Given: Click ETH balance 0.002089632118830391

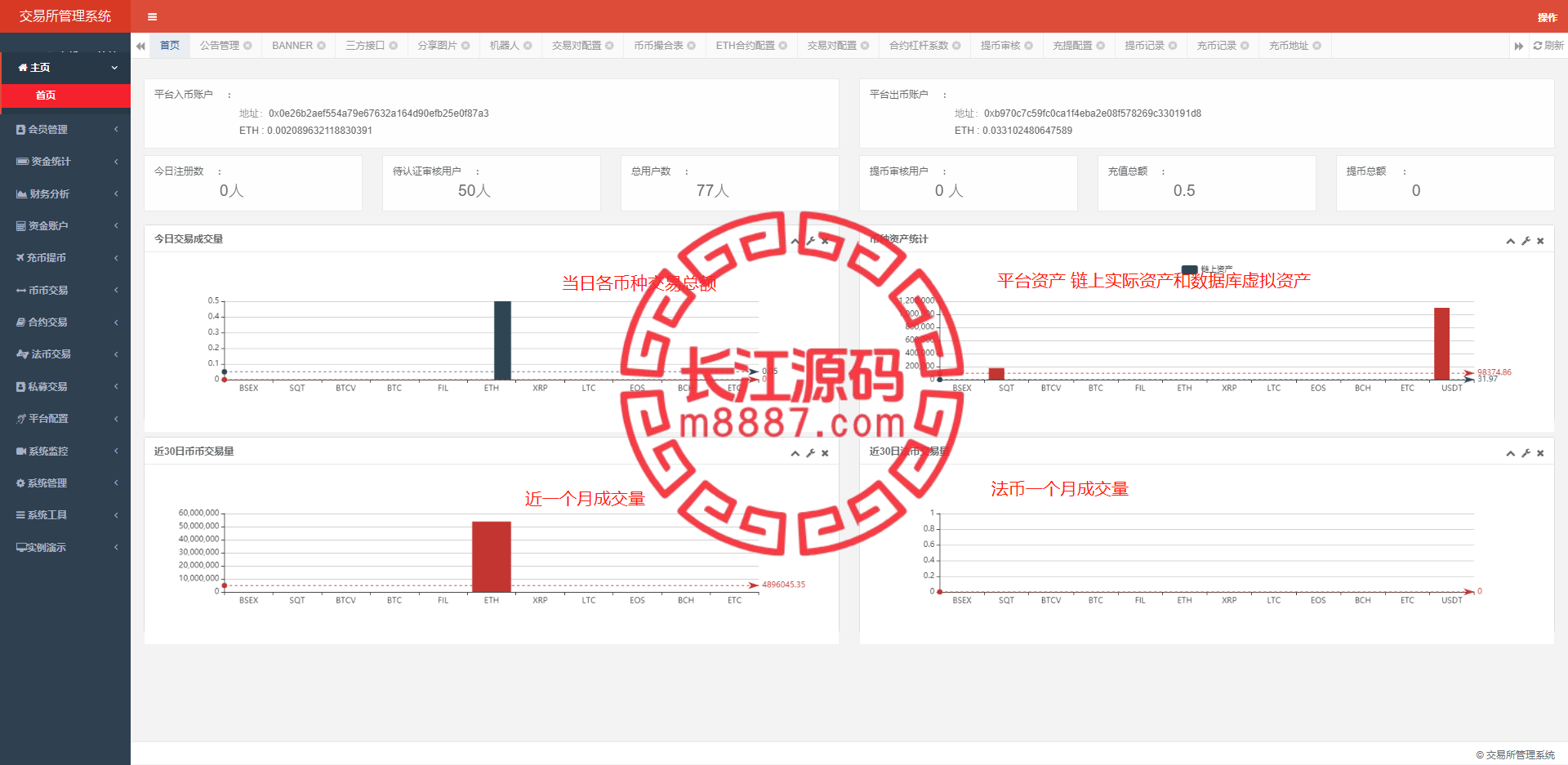Looking at the screenshot, I should click(319, 131).
